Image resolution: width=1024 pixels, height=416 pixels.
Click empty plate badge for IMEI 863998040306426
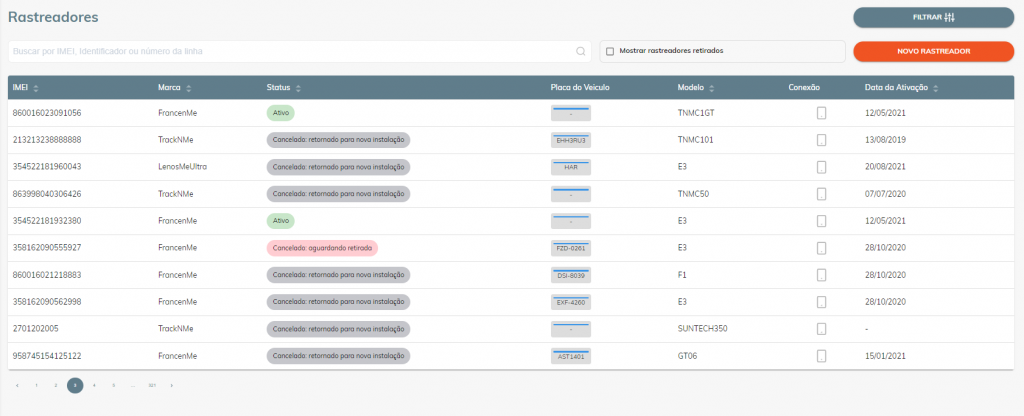(571, 194)
